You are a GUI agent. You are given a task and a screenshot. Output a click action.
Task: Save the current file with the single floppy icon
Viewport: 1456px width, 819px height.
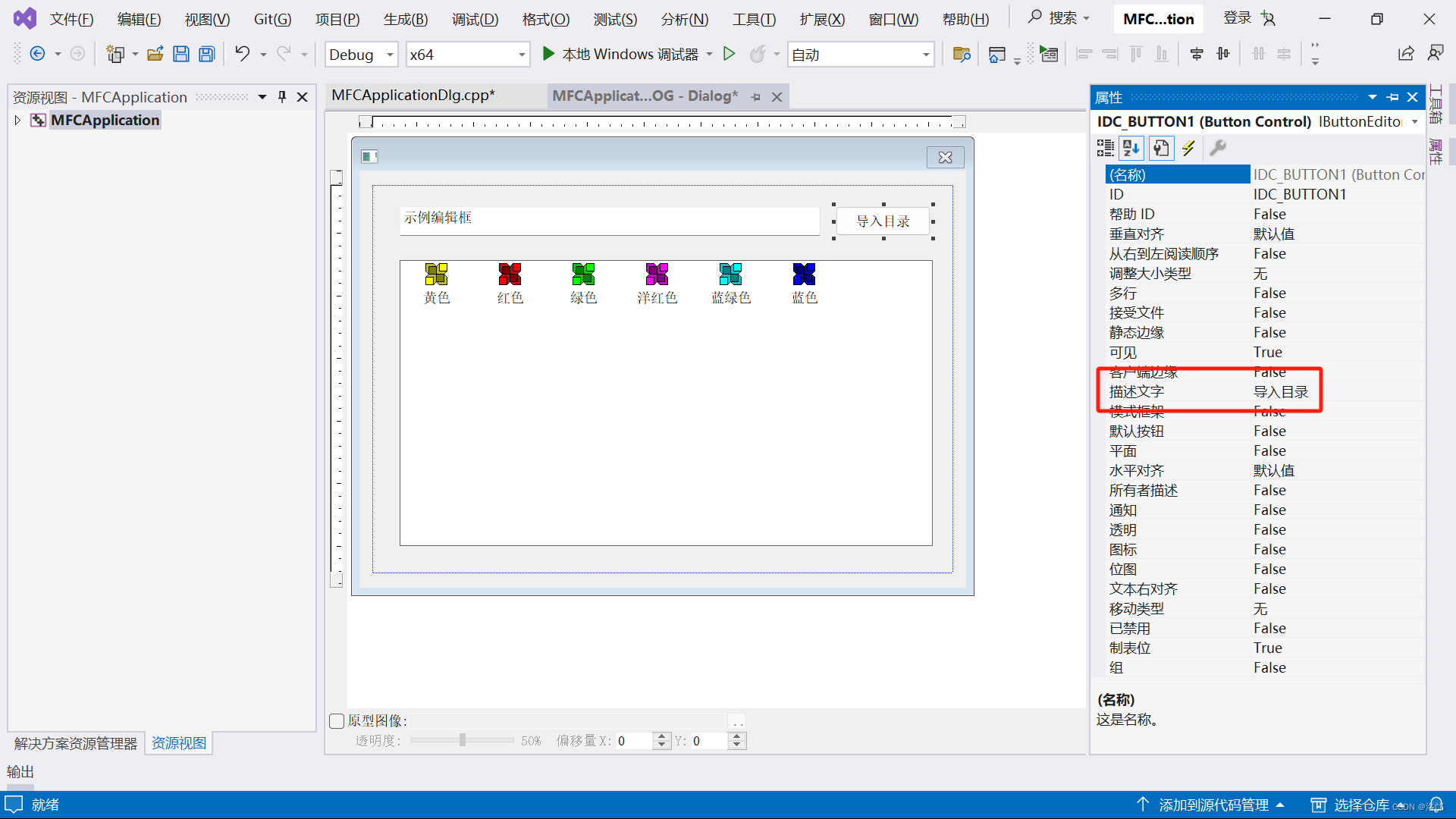pyautogui.click(x=181, y=54)
